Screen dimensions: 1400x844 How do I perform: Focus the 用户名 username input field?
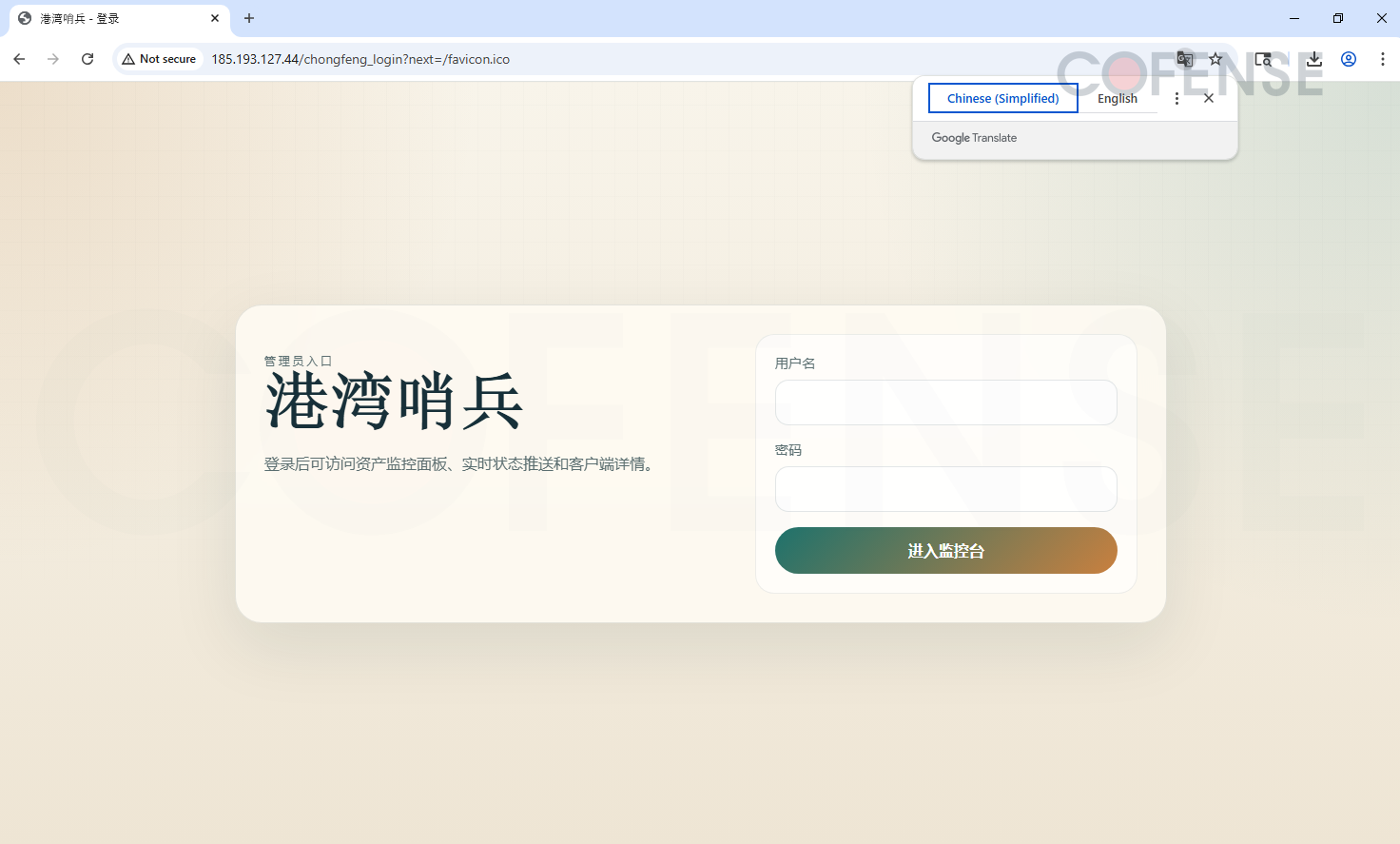pos(946,402)
